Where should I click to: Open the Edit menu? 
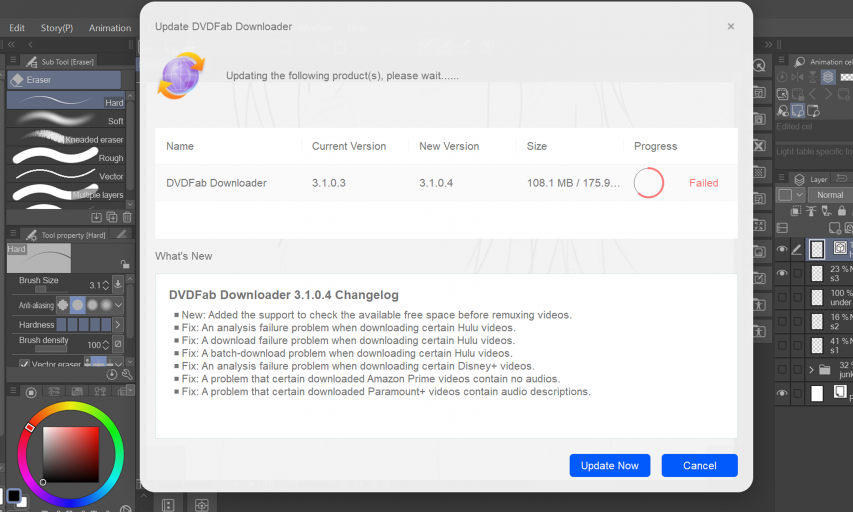pos(17,28)
